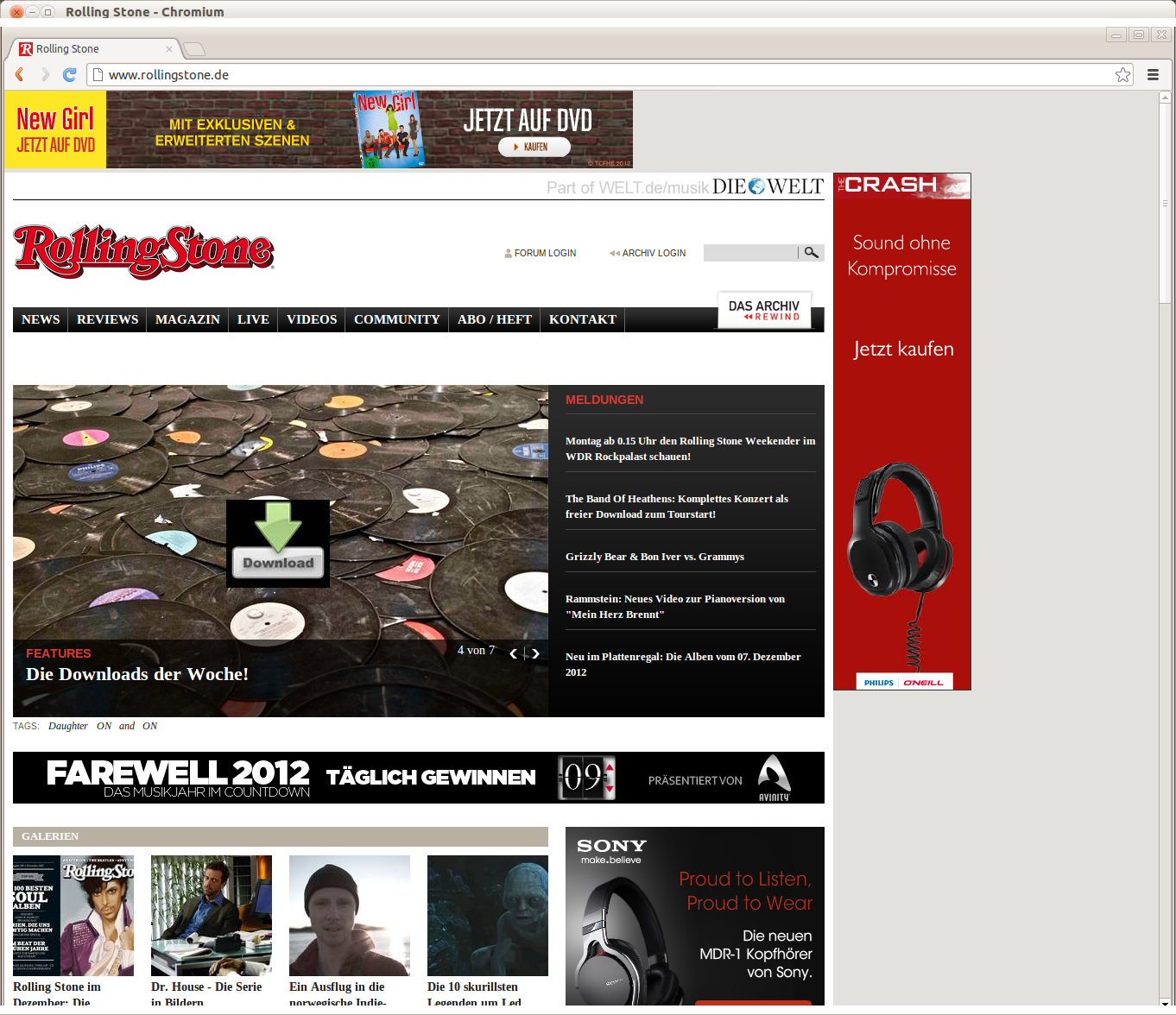
Task: Open Rolling Stone im Dezember cover thumbnail
Action: 73,916
